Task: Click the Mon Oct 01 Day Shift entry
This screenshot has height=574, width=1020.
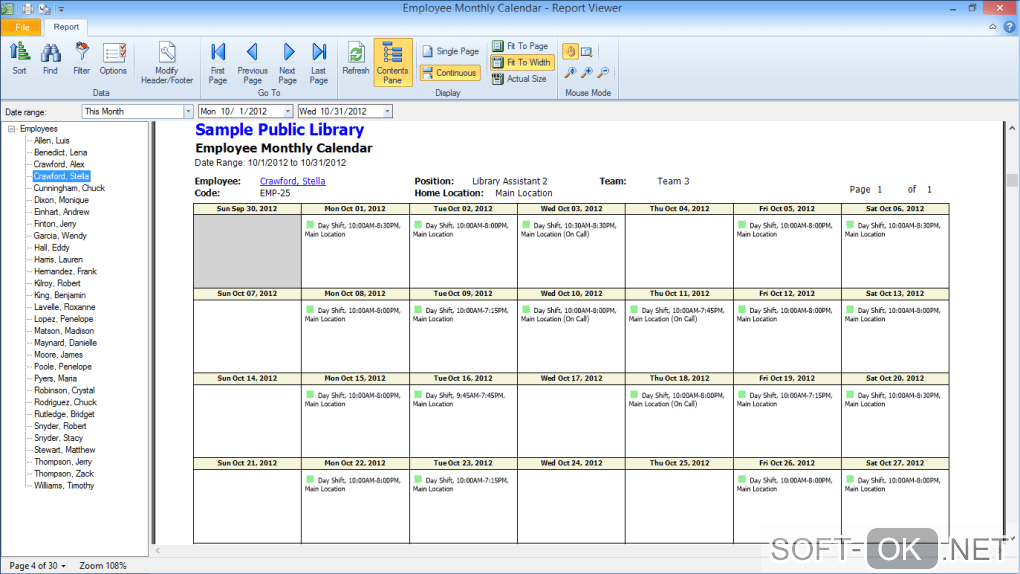Action: pos(353,230)
